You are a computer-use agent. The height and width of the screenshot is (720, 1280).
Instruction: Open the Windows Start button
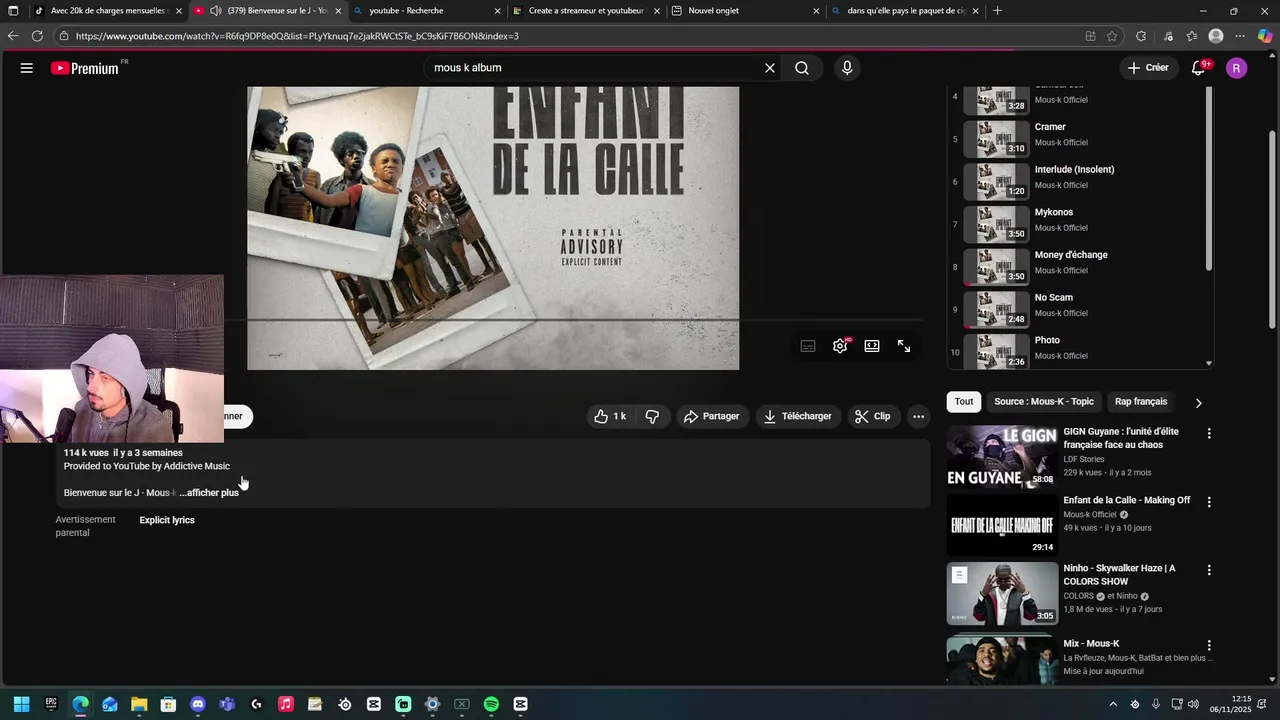21,704
